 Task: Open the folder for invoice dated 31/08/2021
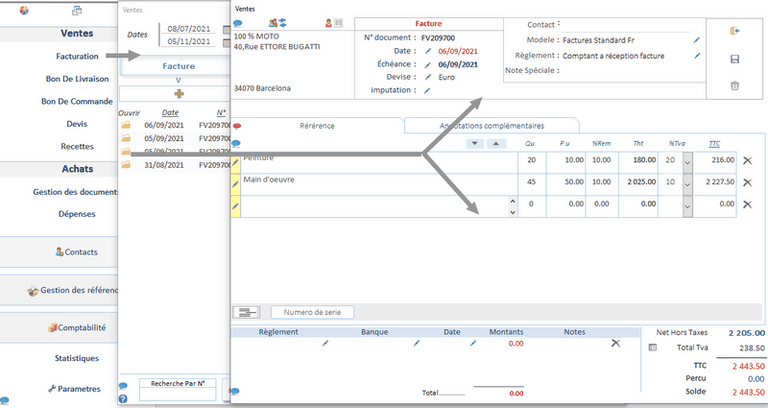tap(126, 165)
